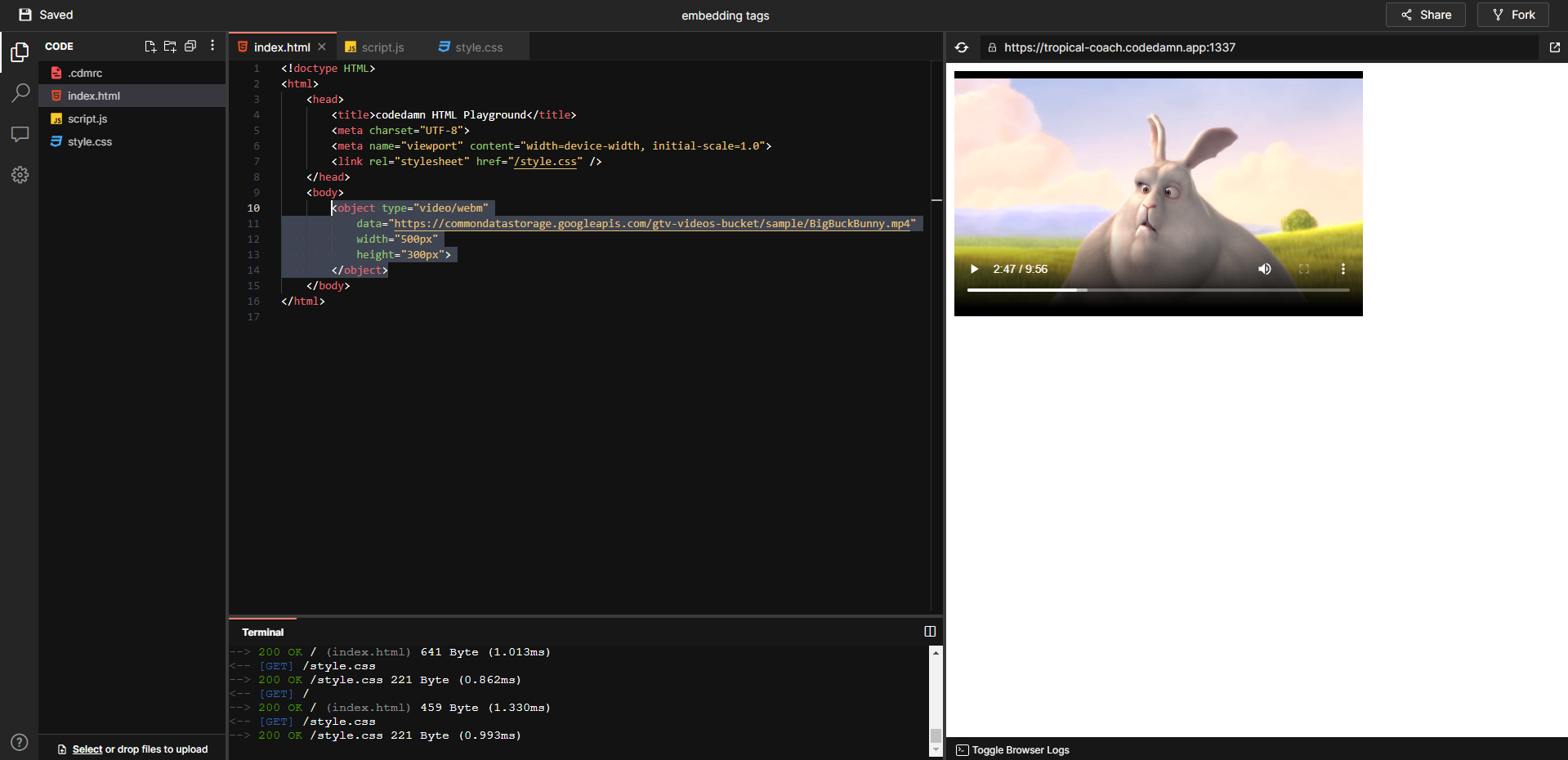The height and width of the screenshot is (760, 1568).
Task: Fork the embedding tags playground
Action: [1512, 14]
